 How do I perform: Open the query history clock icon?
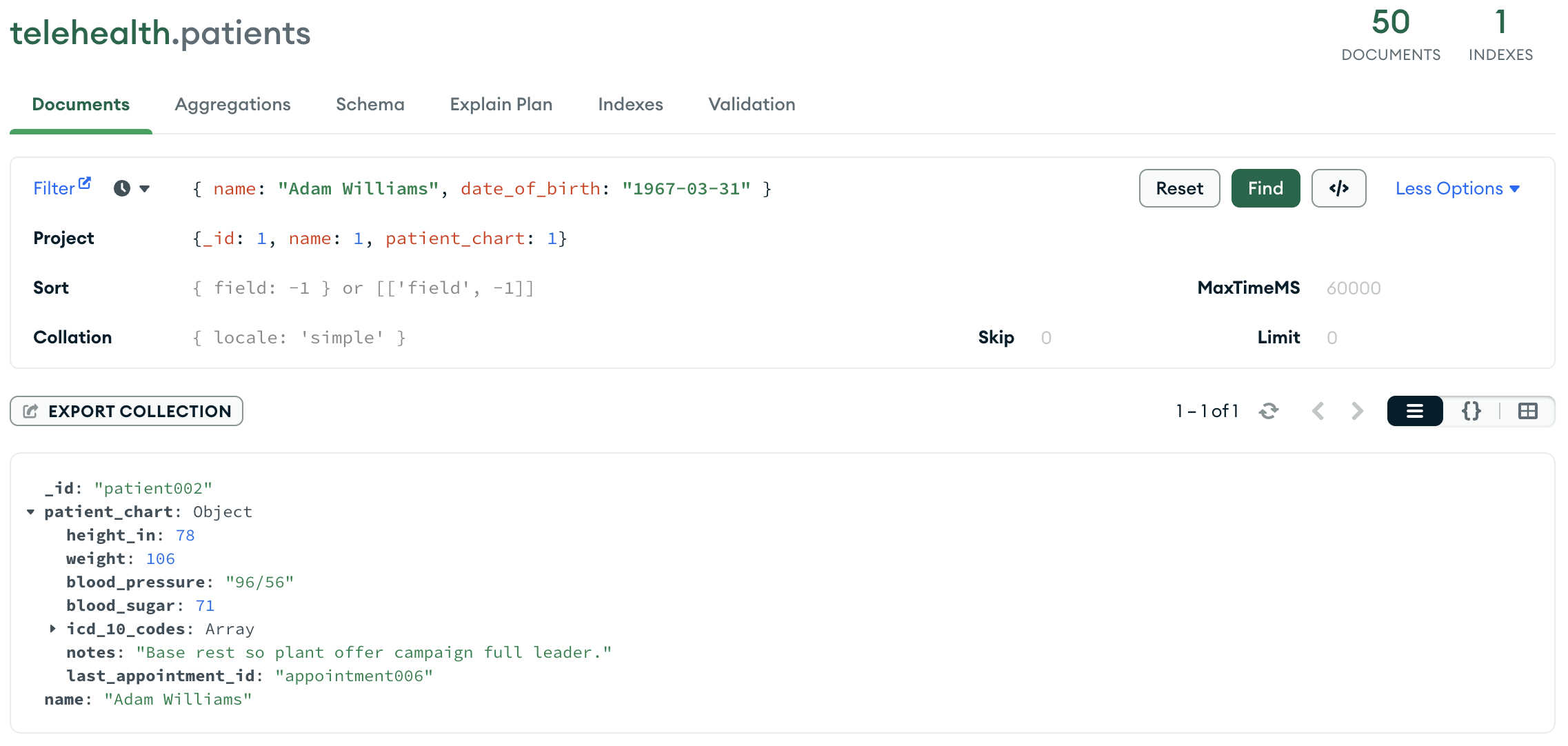[x=122, y=188]
